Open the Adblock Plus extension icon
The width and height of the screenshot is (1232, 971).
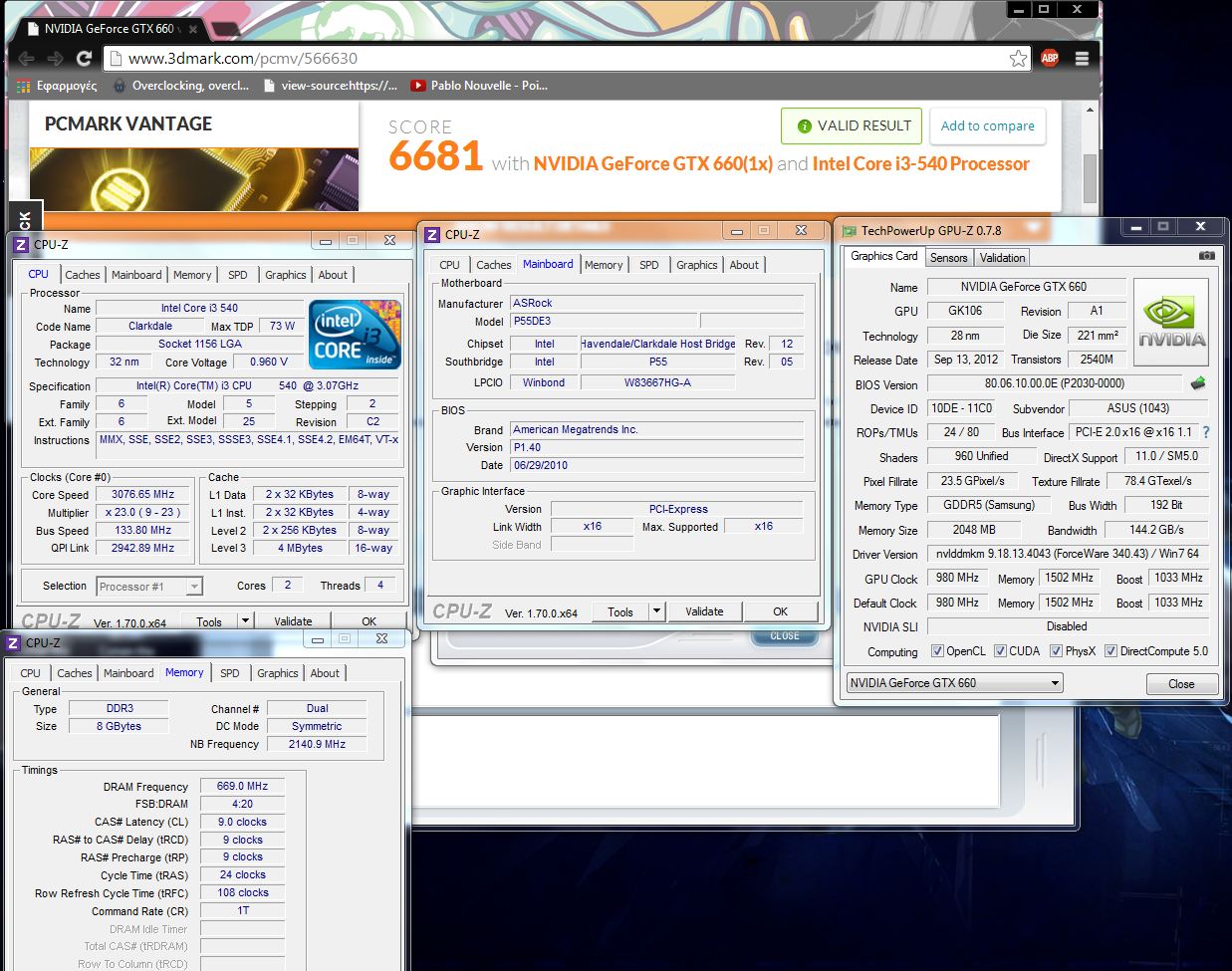click(1050, 58)
